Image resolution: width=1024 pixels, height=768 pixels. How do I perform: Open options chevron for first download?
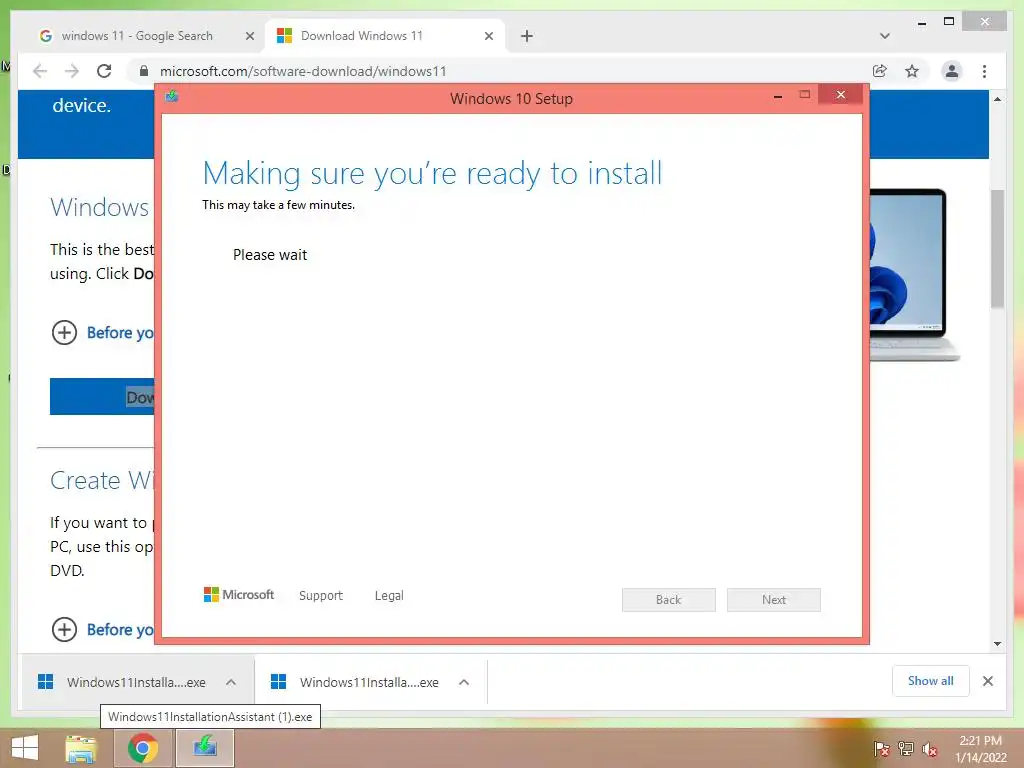pos(231,682)
